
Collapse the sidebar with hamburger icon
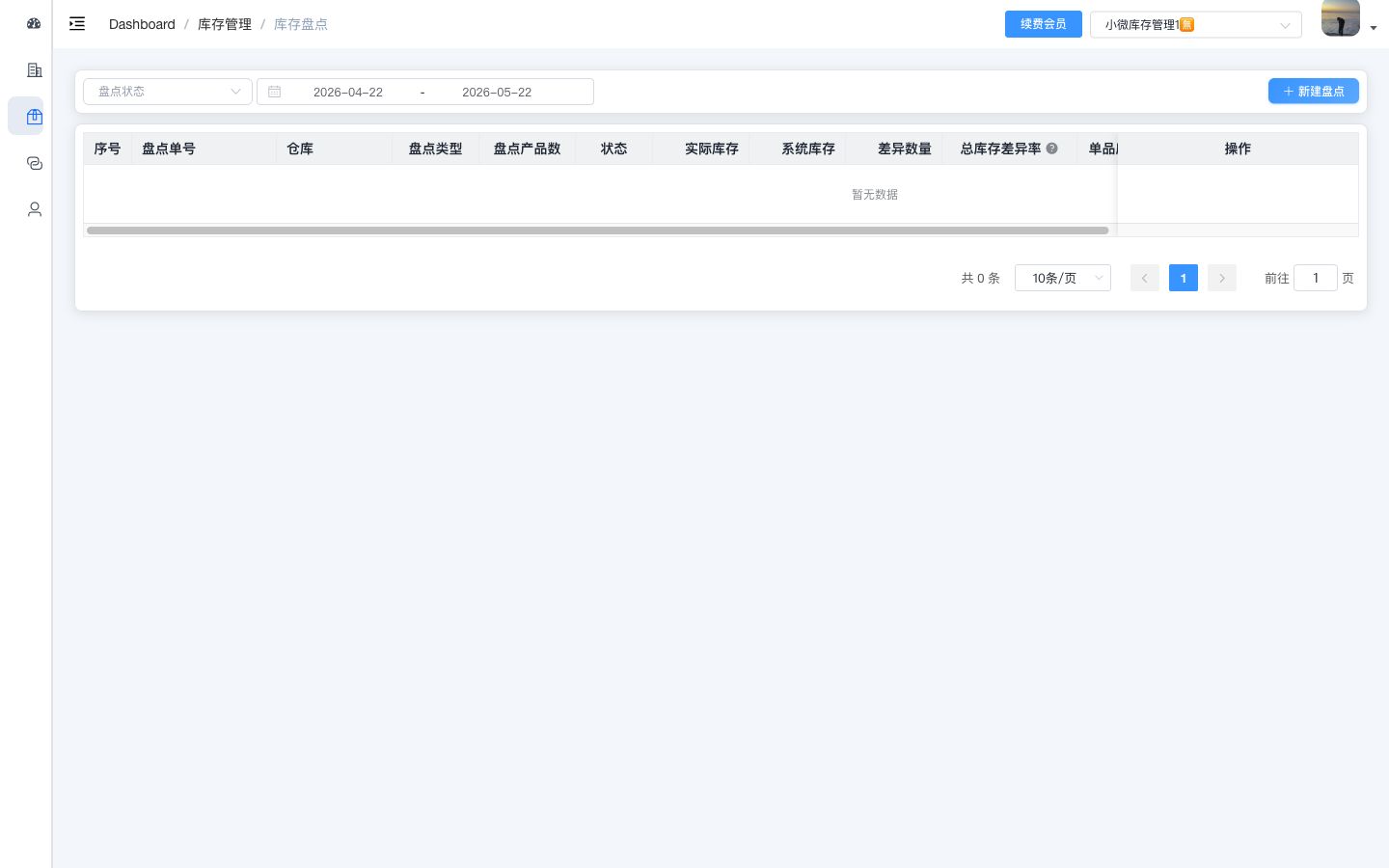tap(77, 24)
